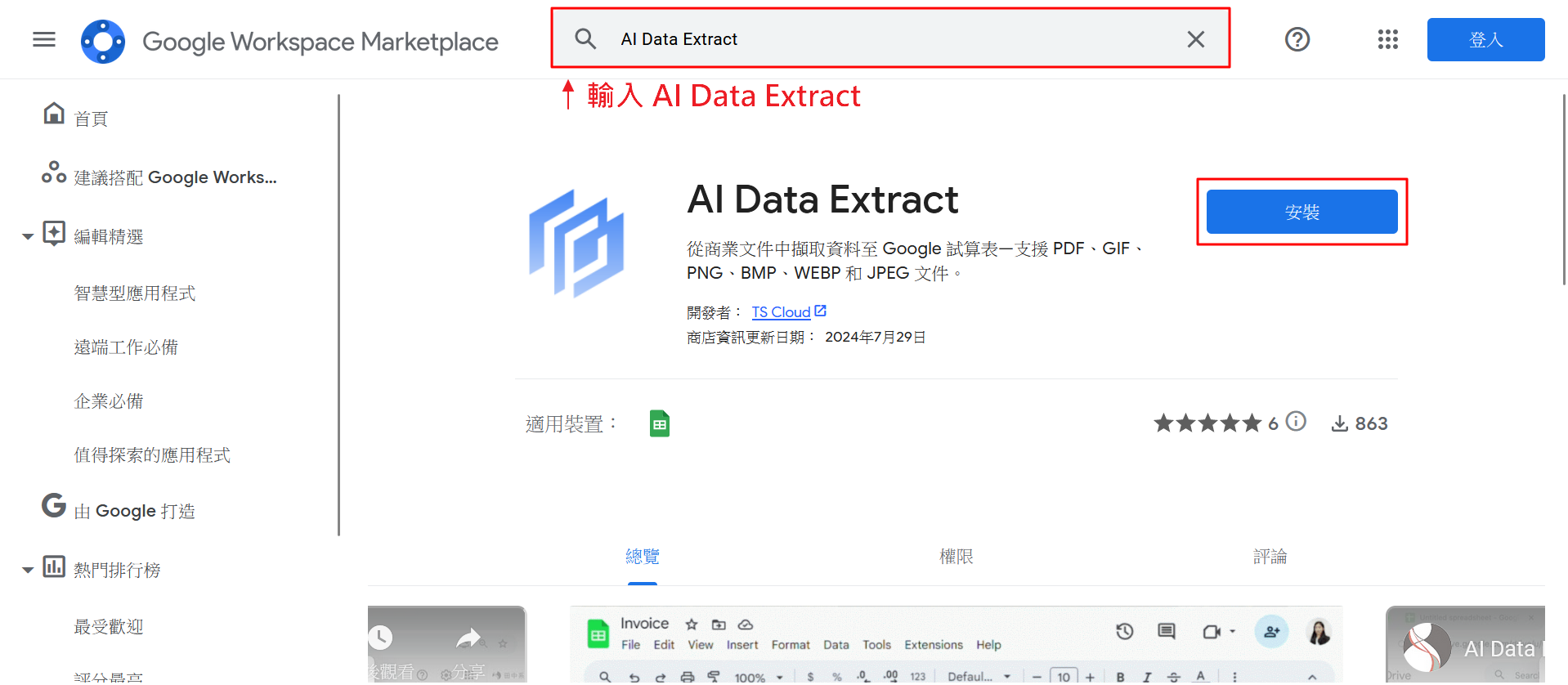The image size is (1568, 685).
Task: Select 智慧型應用程式 in sidebar
Action: pyautogui.click(x=135, y=293)
